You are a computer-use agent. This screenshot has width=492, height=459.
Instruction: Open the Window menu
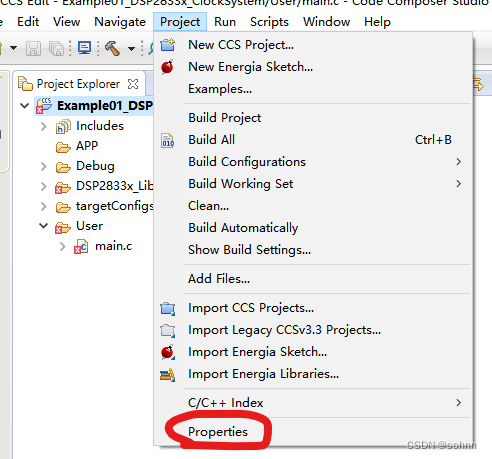(x=326, y=22)
